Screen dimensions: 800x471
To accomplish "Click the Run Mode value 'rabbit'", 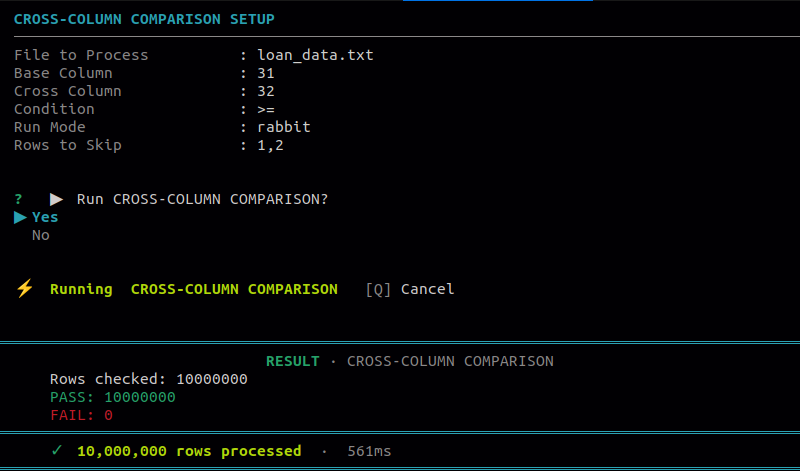I will coord(284,127).
